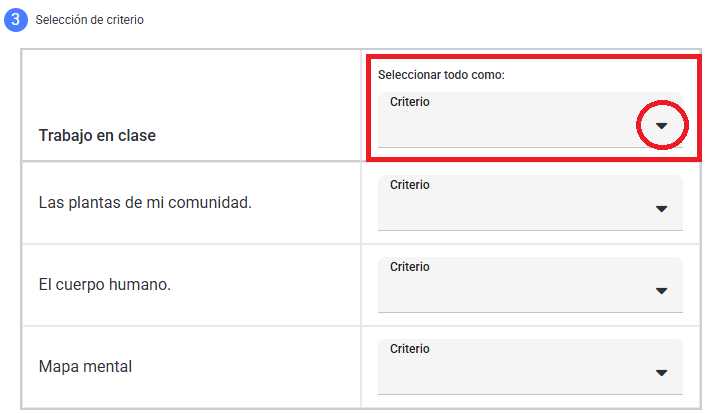Click the red-circled arrow in select-all dropdown
The height and width of the screenshot is (413, 711).
coord(662,126)
